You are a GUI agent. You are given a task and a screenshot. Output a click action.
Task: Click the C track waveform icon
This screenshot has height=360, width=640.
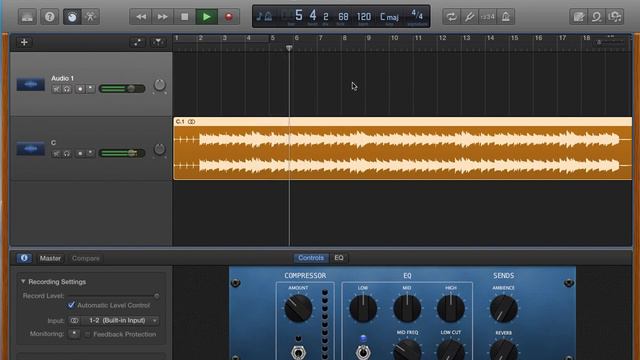31,149
